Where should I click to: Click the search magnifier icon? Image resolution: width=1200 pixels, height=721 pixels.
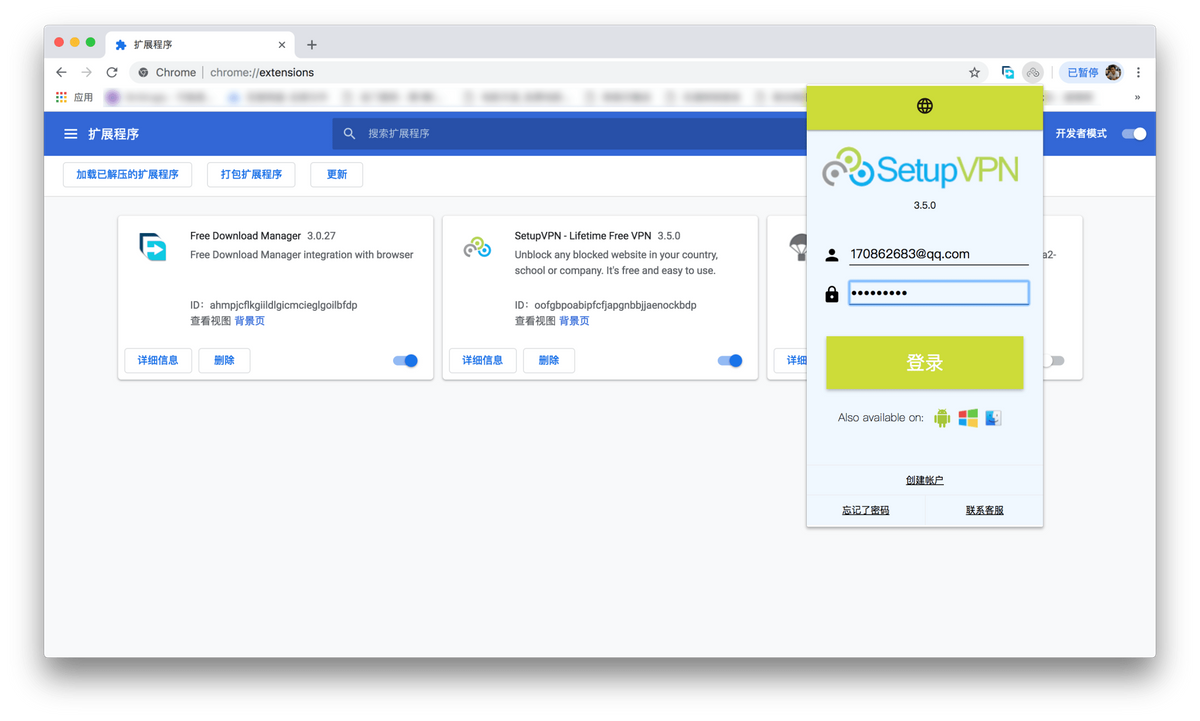point(349,133)
